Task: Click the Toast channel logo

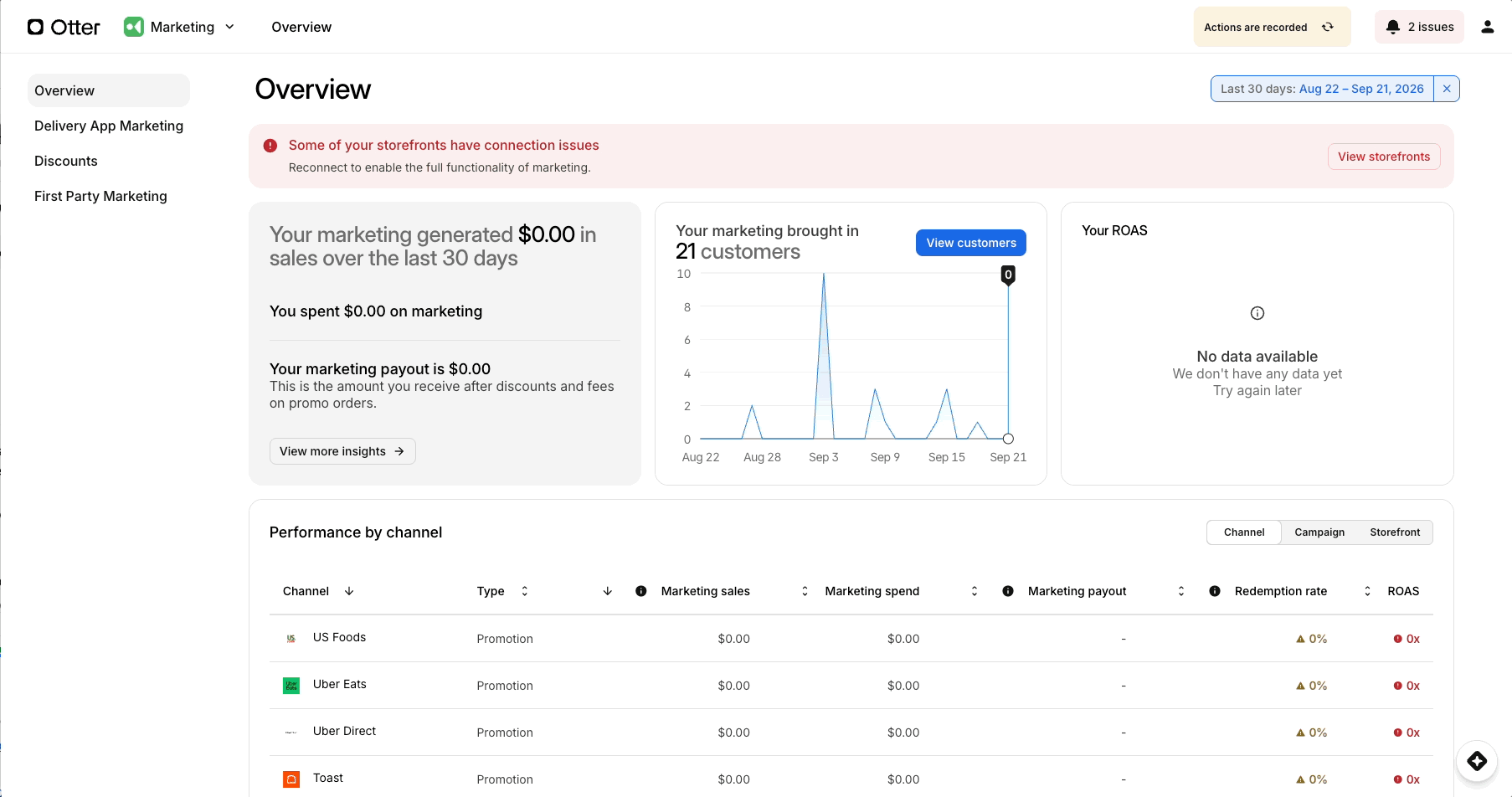Action: tap(291, 779)
